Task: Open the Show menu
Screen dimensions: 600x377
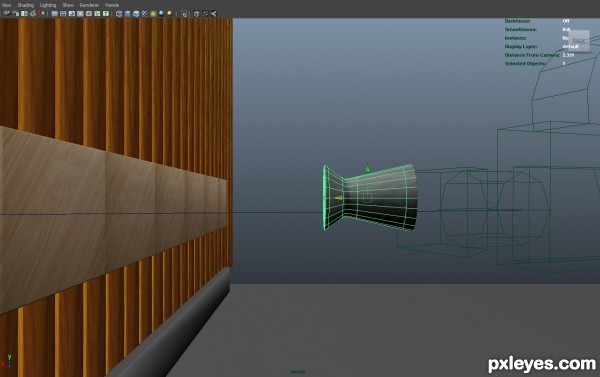Action: coord(68,5)
